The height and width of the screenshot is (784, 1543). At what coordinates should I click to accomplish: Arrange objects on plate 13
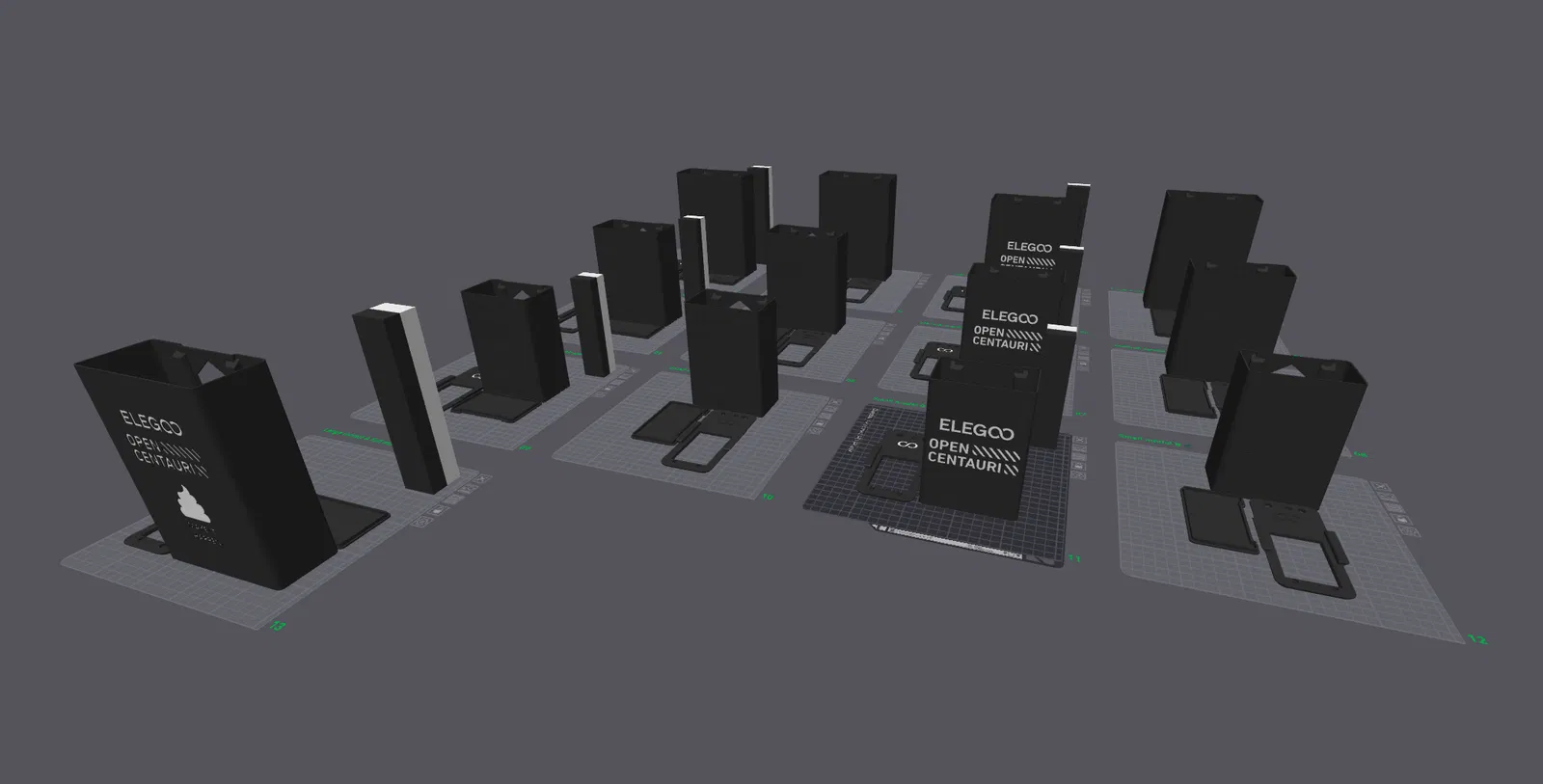453,500
